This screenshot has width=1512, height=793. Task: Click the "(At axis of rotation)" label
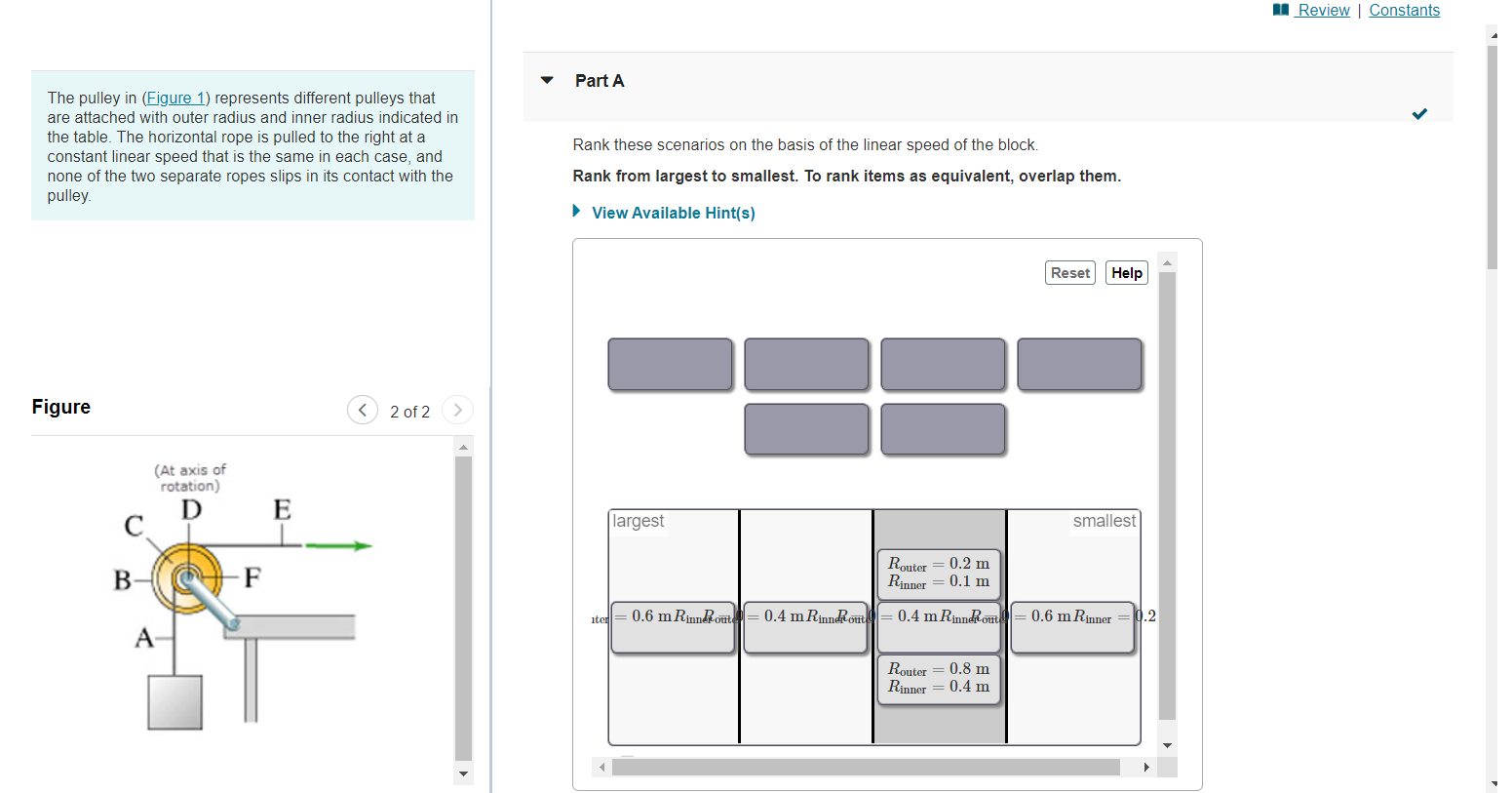[190, 478]
